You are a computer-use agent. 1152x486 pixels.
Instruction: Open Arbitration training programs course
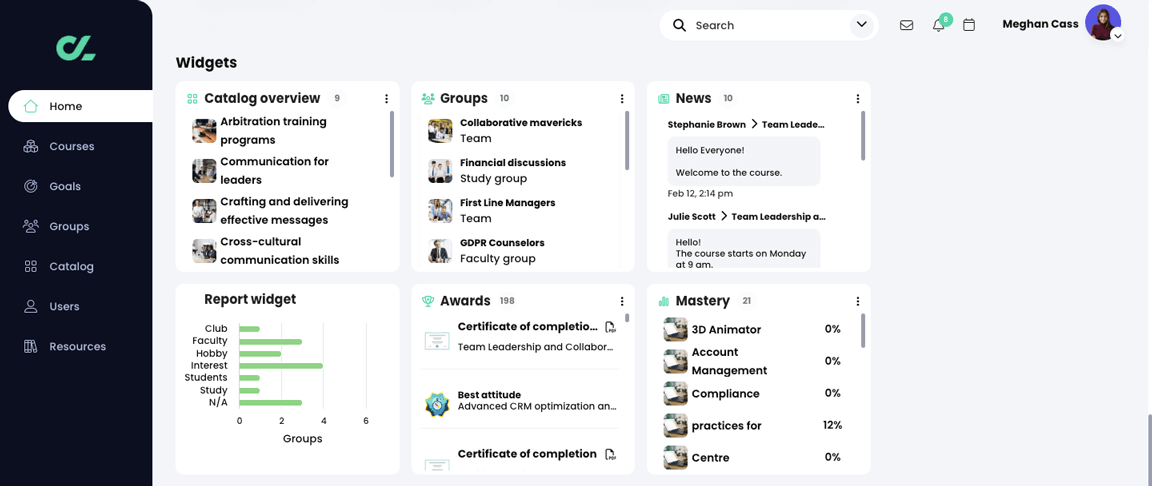273,131
